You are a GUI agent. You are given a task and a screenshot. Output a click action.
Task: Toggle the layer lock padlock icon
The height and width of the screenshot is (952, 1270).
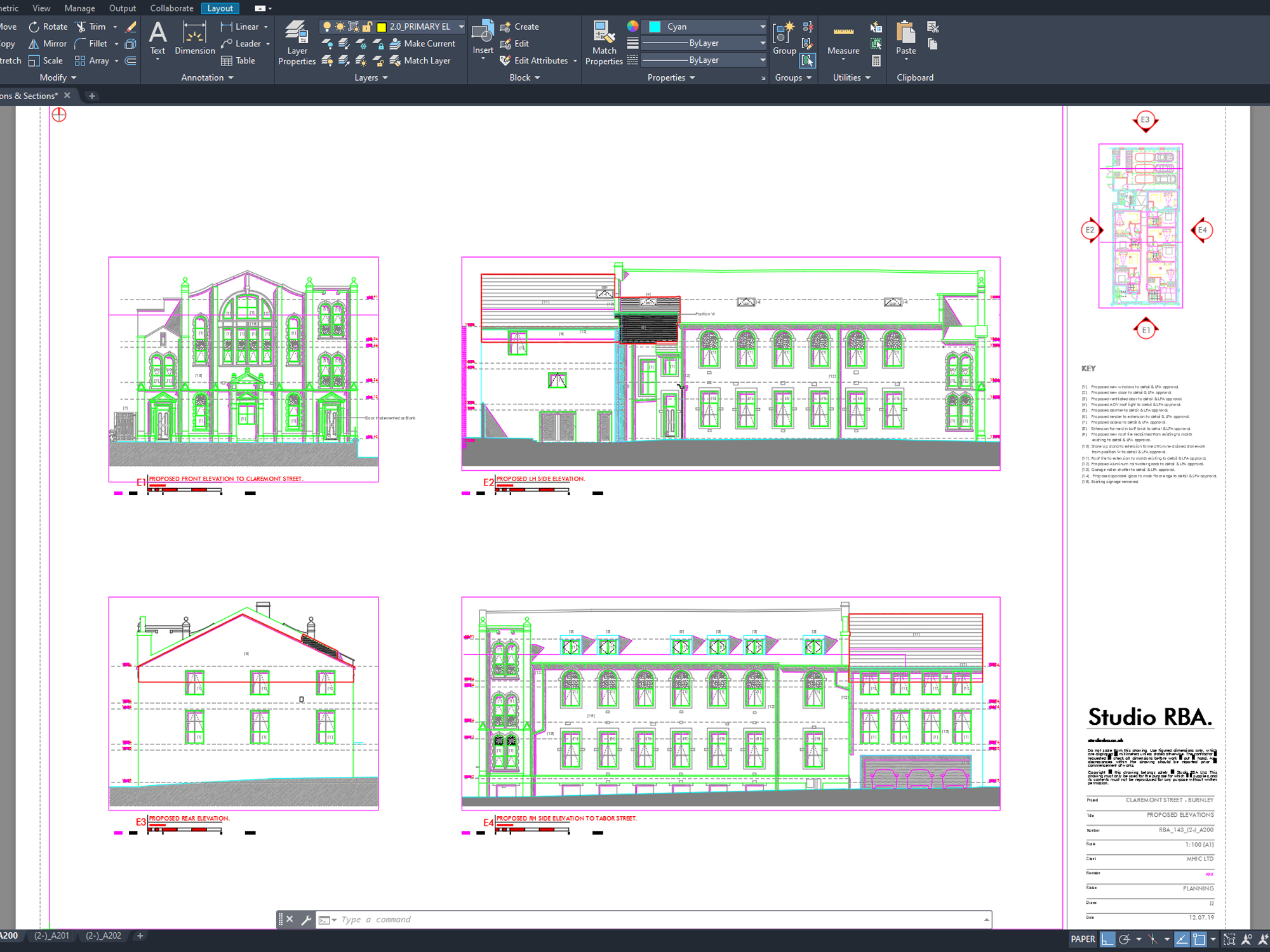(x=367, y=26)
